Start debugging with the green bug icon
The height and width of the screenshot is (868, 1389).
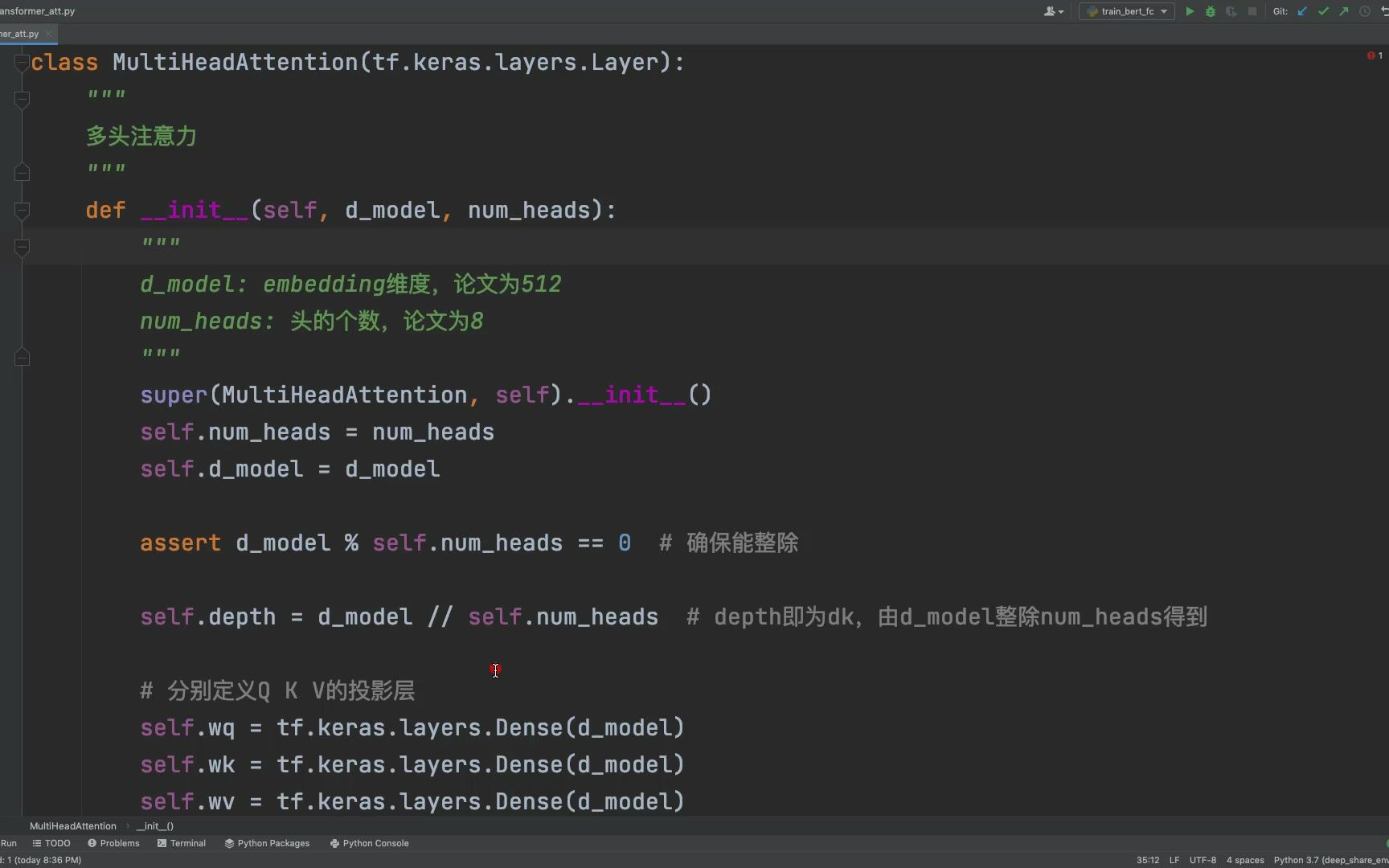coord(1211,11)
